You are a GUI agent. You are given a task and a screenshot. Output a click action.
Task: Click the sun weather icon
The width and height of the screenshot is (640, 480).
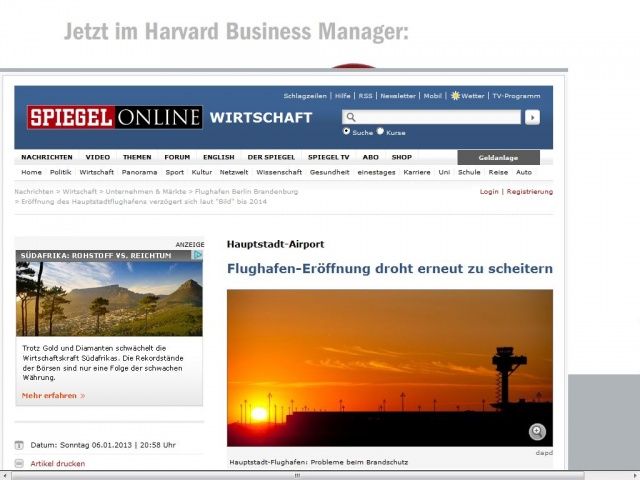[455, 96]
